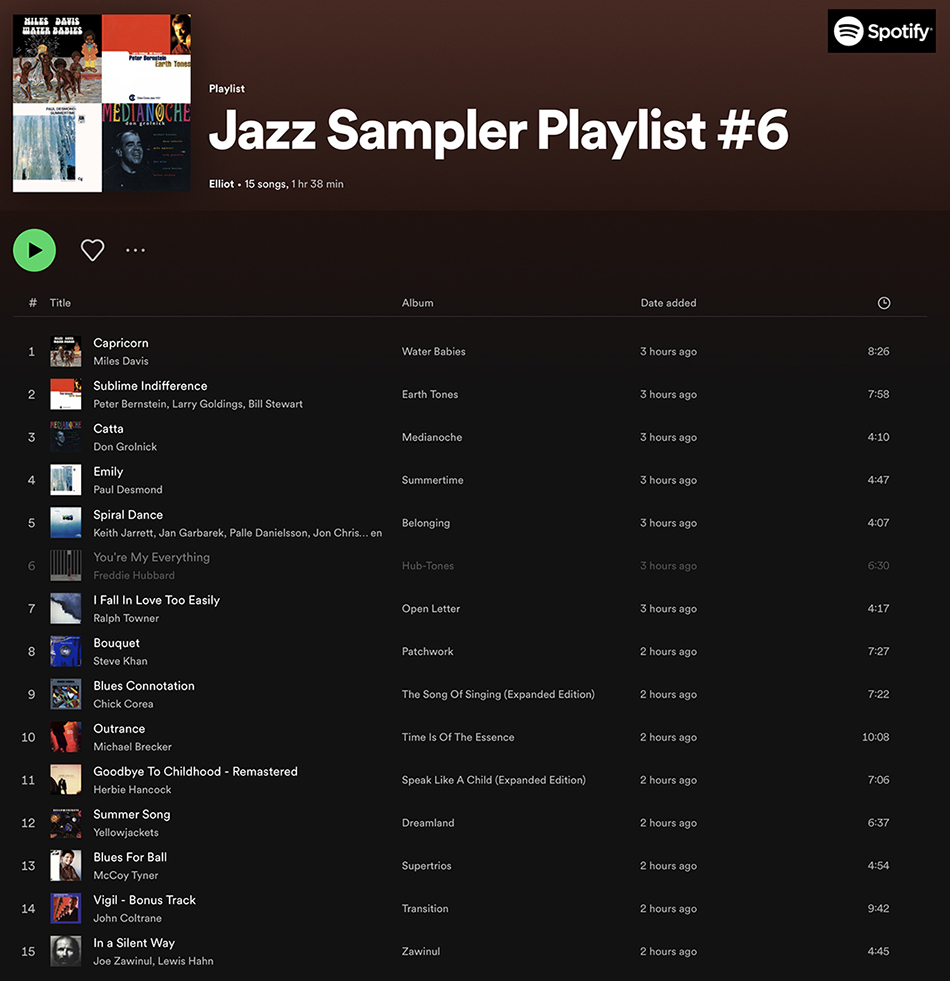The height and width of the screenshot is (981, 950).
Task: Click the Spotify logo
Action: pyautogui.click(x=881, y=31)
